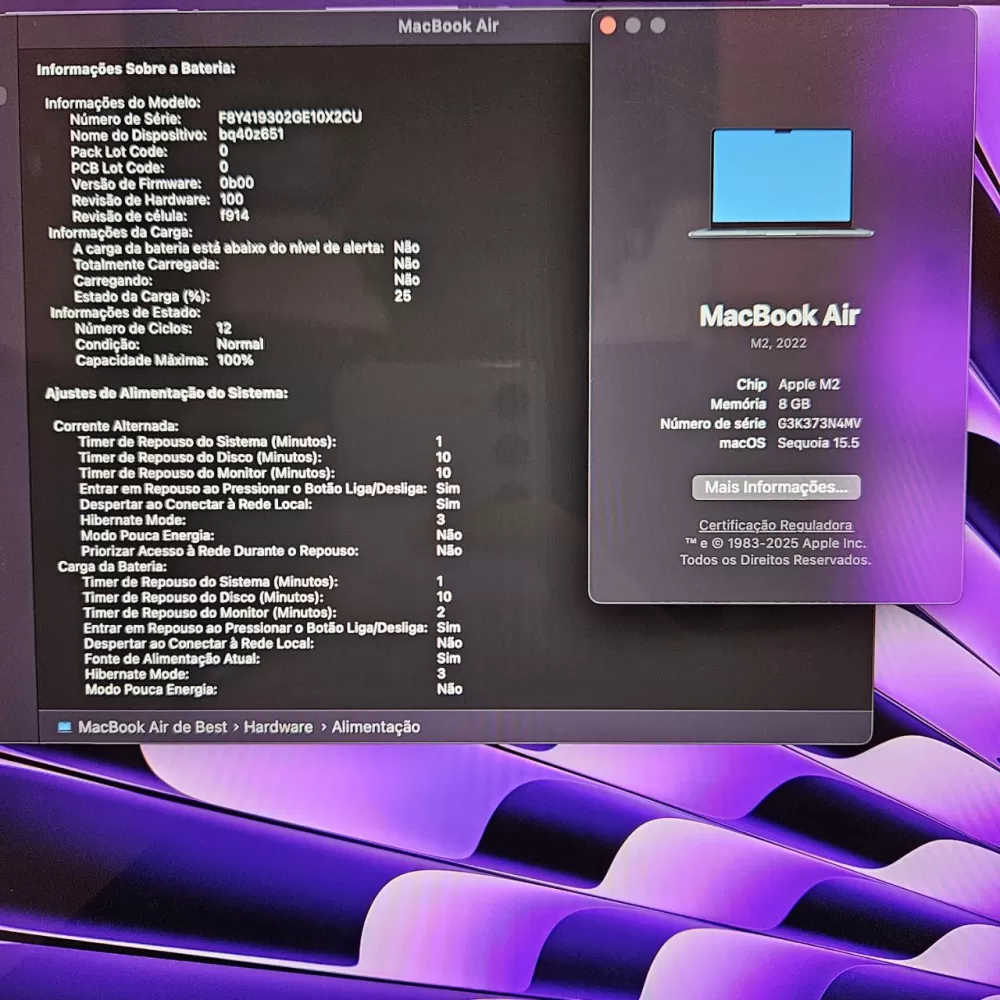Select battery serial number F8Y419302GE10X2CU

point(290,117)
